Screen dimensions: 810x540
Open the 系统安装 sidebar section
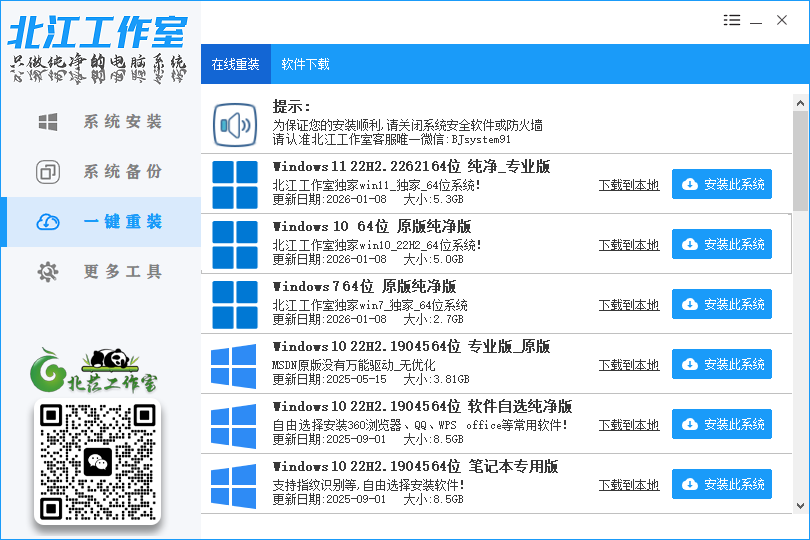tap(101, 122)
